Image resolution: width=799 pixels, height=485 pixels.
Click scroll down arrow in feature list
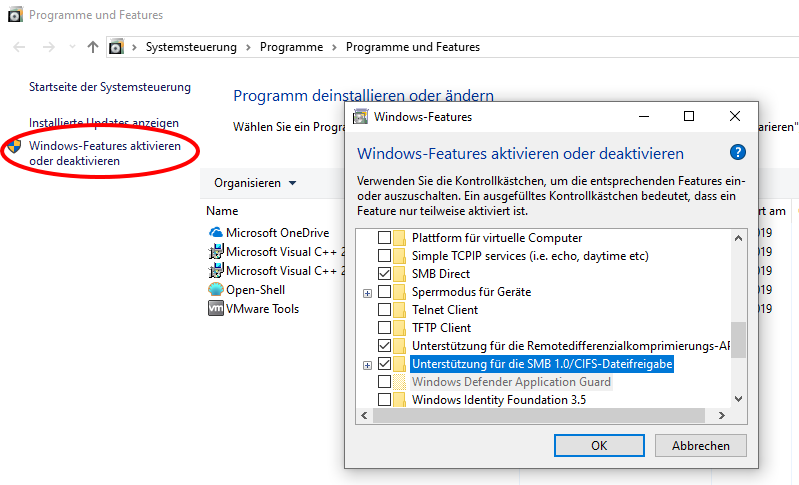(x=738, y=399)
